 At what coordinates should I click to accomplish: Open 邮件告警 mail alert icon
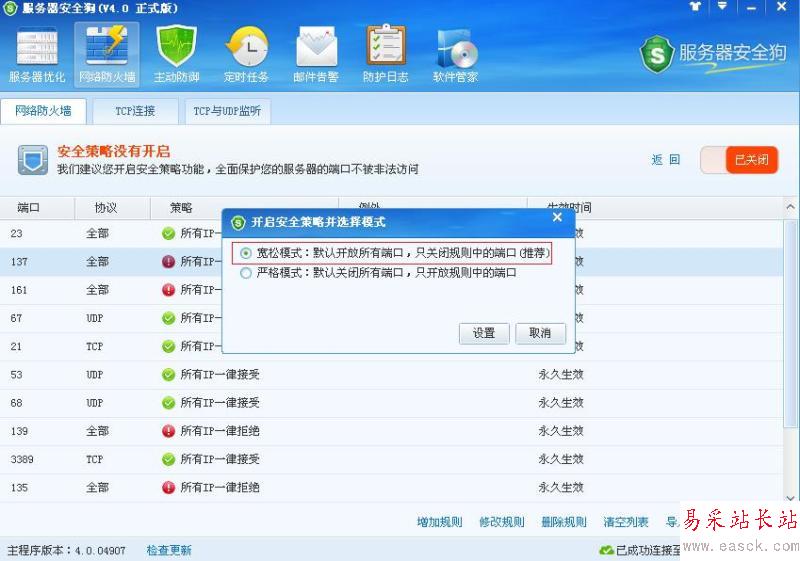pos(316,54)
